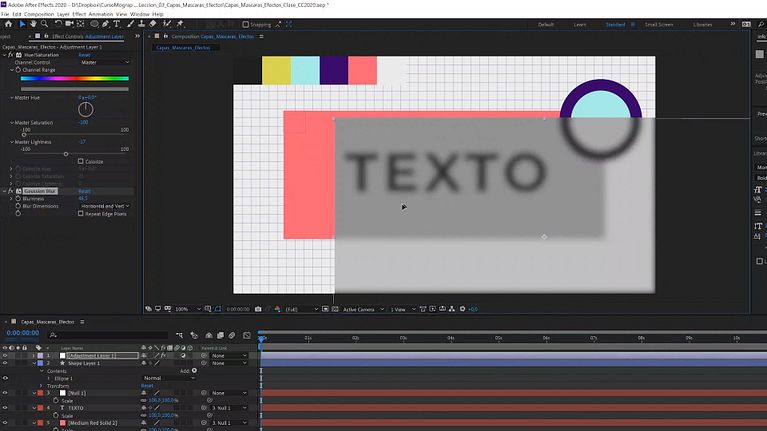The image size is (767, 431).
Task: Check Repeat Edge Pixels option
Action: (x=81, y=213)
